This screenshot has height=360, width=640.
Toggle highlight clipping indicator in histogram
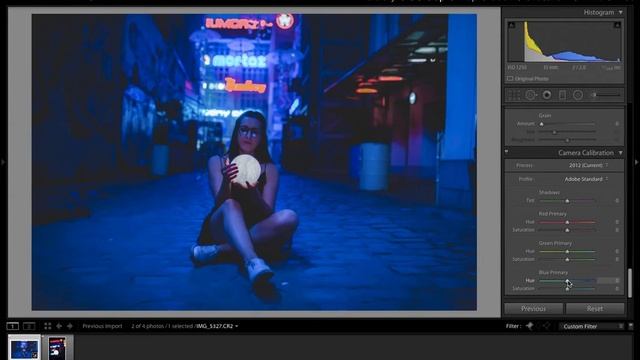[x=617, y=25]
